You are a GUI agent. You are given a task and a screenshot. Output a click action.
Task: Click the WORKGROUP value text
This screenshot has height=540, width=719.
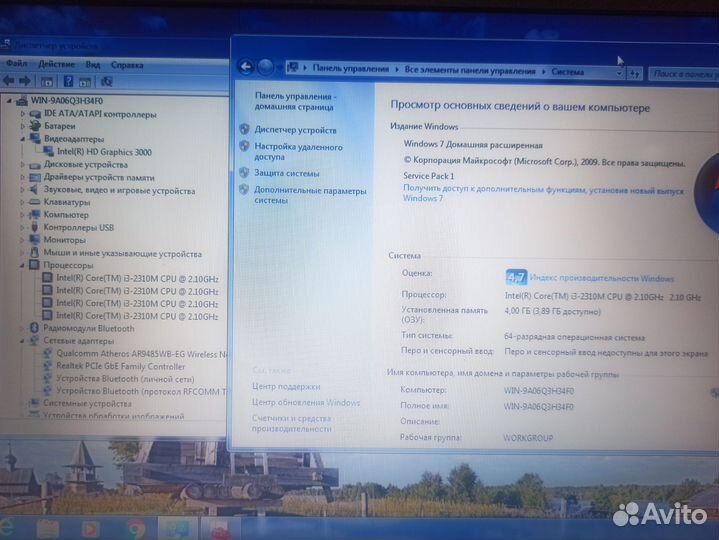(x=528, y=438)
